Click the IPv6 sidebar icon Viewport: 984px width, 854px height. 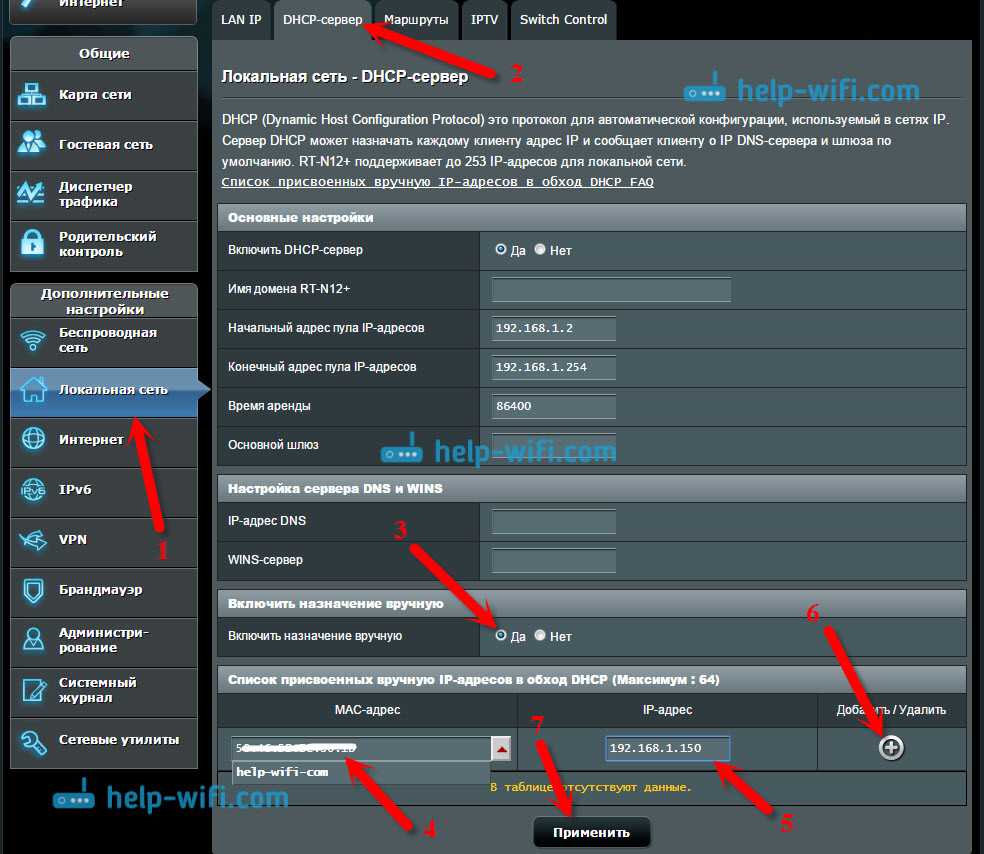click(33, 489)
